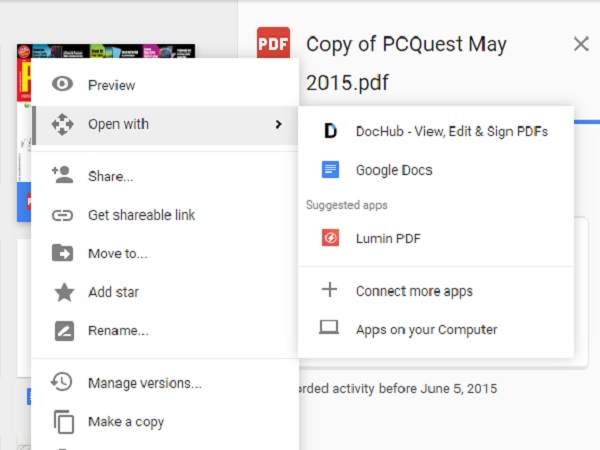Expand the Open with submenu arrow
Image resolution: width=600 pixels, height=450 pixels.
coord(279,124)
